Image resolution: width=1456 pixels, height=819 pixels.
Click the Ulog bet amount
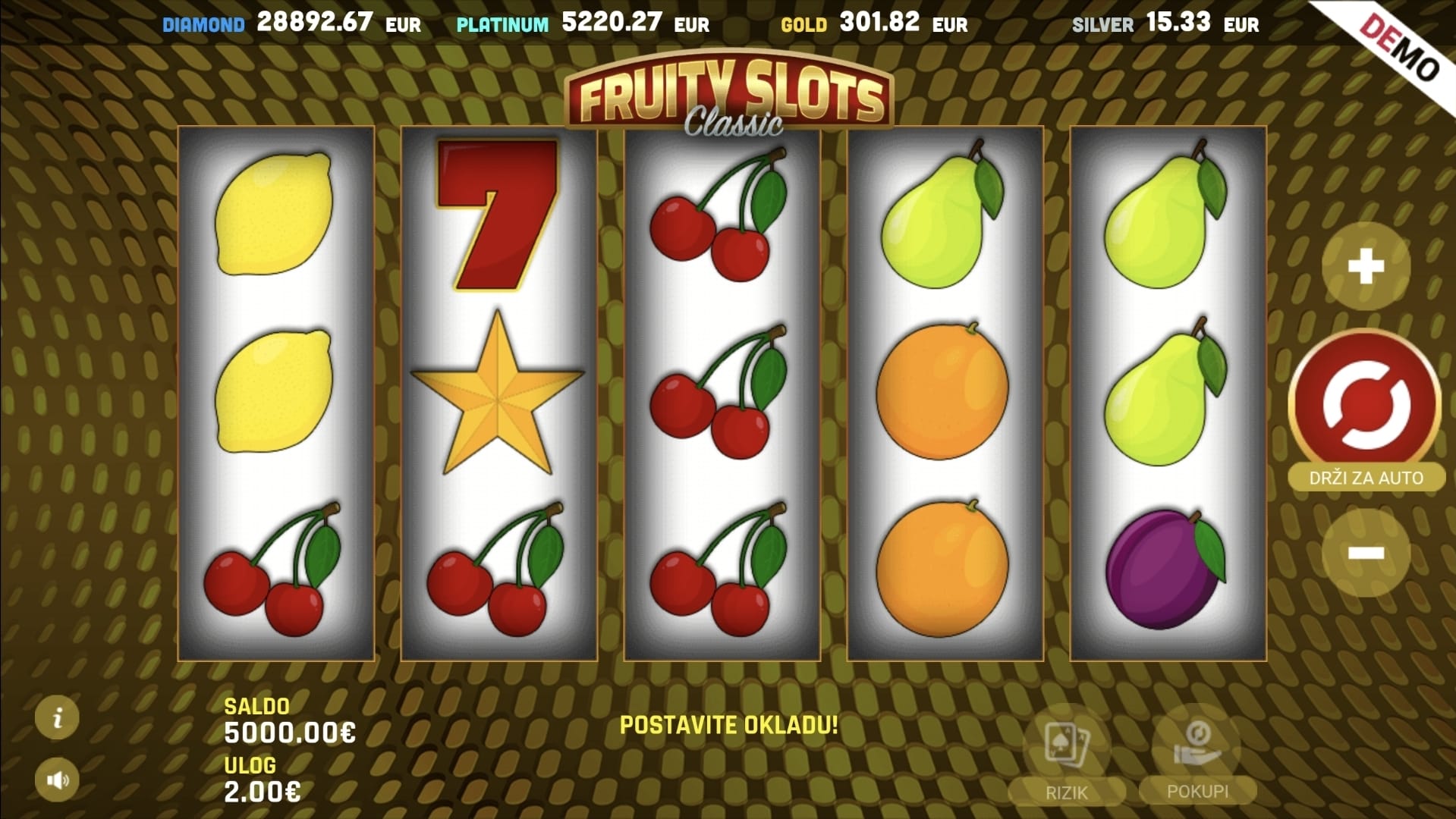click(x=262, y=792)
